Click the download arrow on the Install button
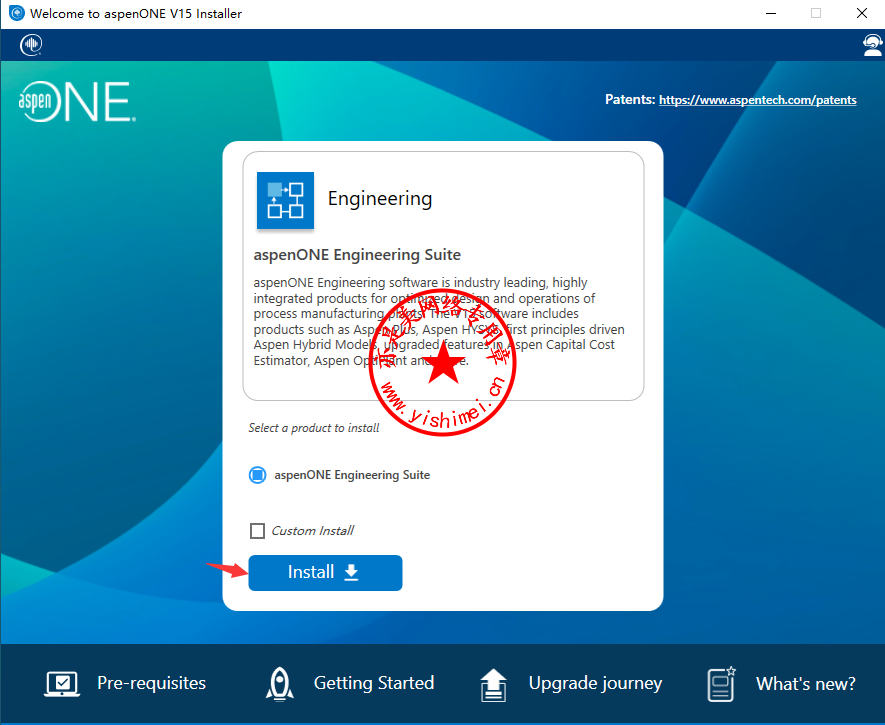This screenshot has height=725, width=885. 351,572
